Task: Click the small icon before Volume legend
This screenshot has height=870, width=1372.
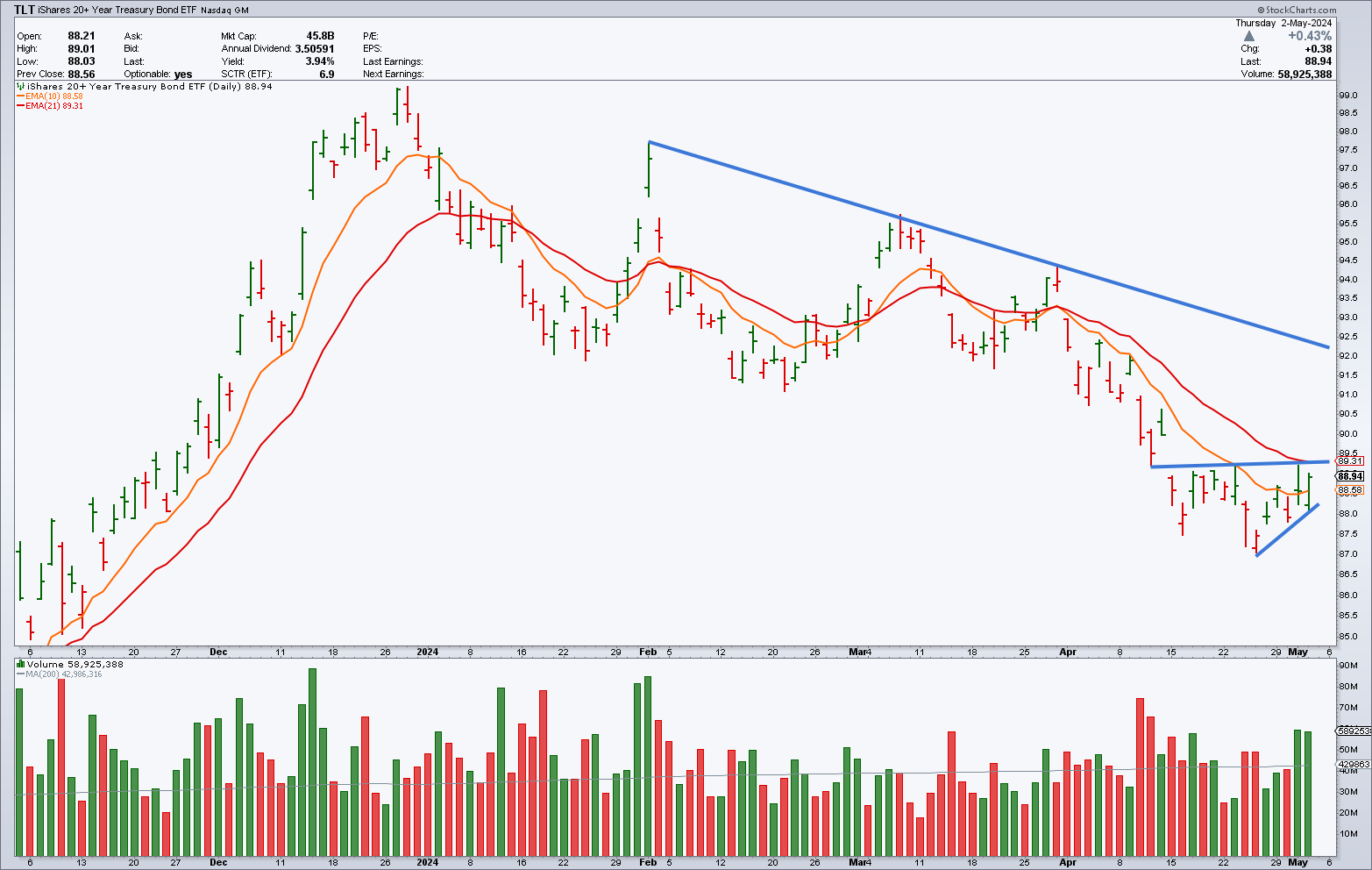Action: point(20,665)
